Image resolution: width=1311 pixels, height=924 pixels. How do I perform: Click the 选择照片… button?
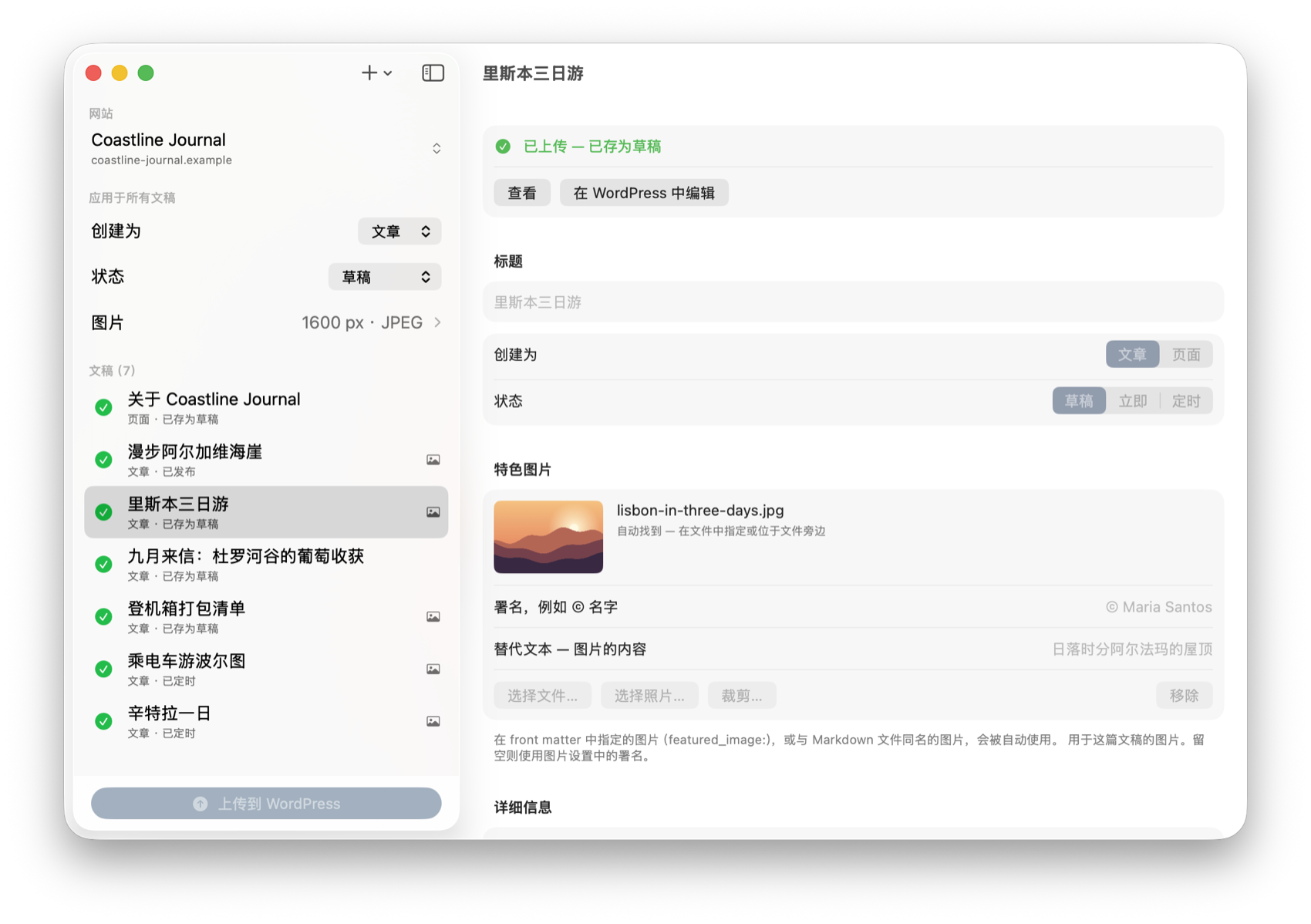point(649,696)
